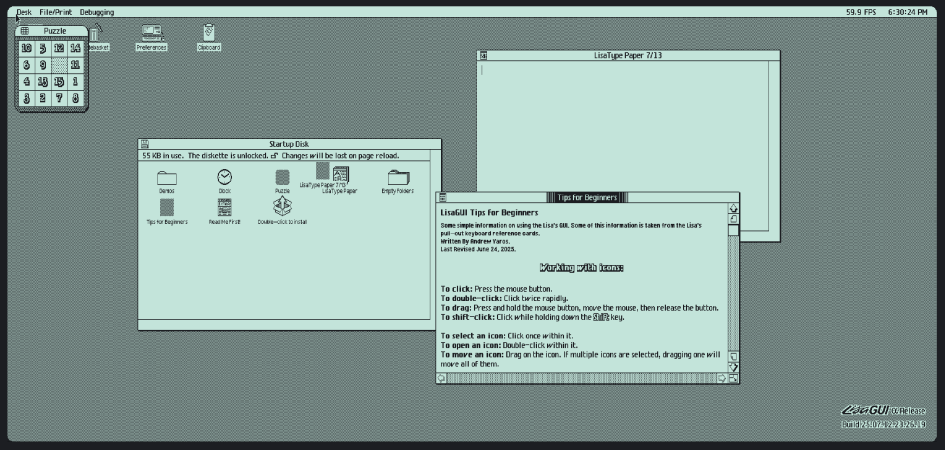
Task: Select the Clipboard desktop icon
Action: pyautogui.click(x=208, y=34)
